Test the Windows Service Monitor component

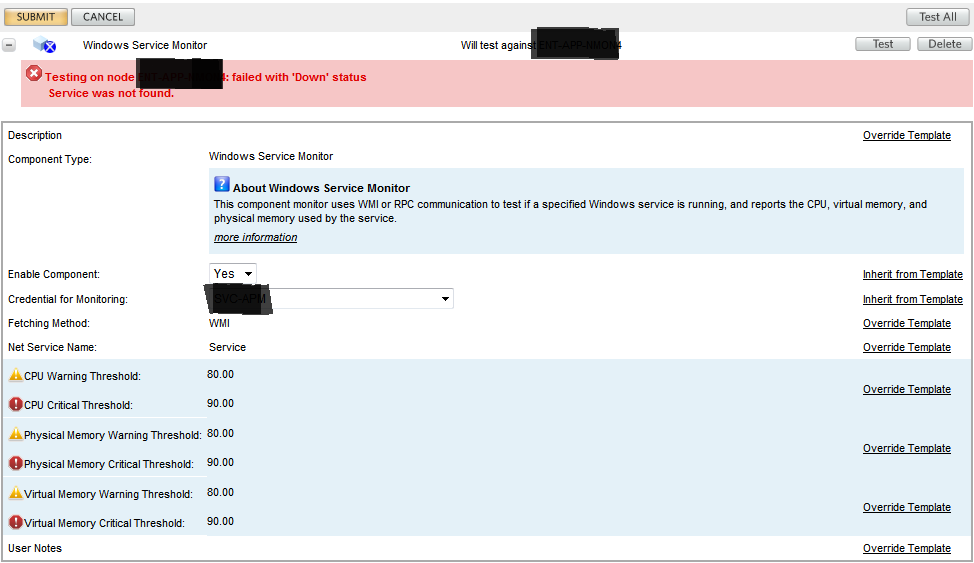coord(883,44)
